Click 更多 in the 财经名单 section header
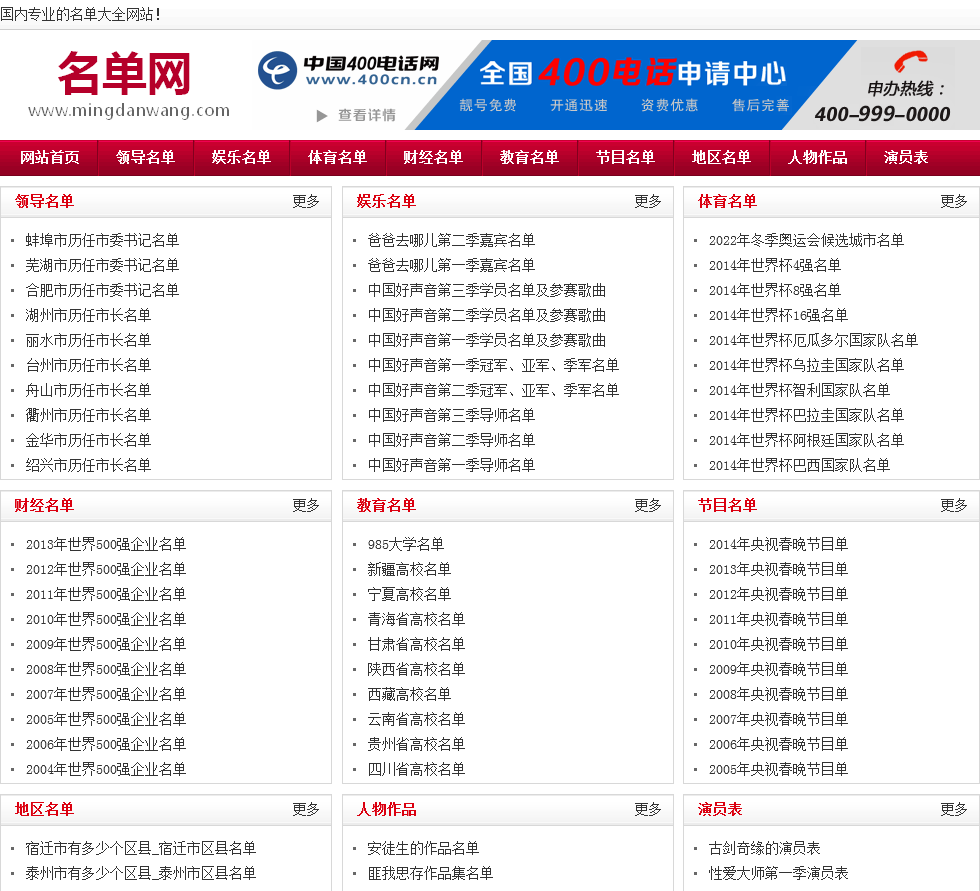This screenshot has height=891, width=980. pyautogui.click(x=306, y=505)
